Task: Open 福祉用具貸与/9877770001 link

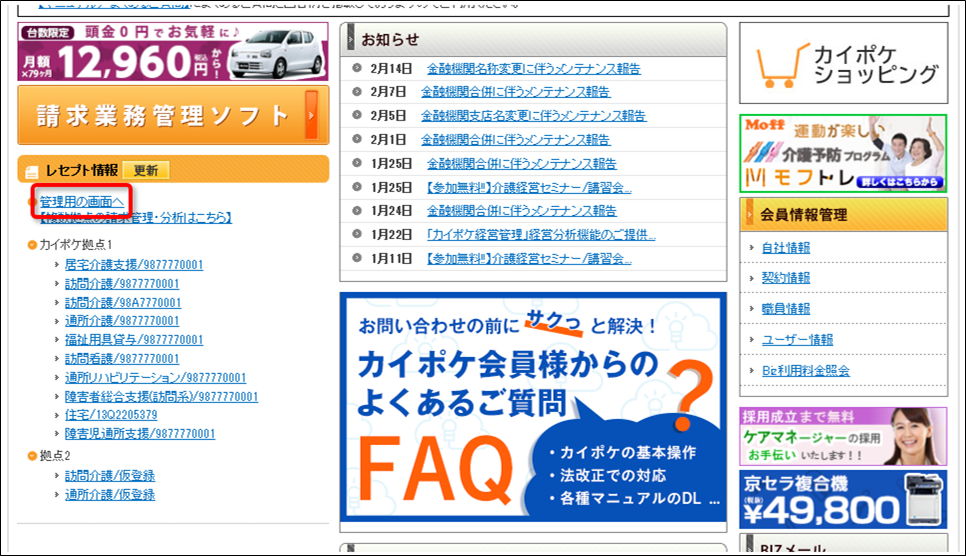Action: [x=134, y=340]
